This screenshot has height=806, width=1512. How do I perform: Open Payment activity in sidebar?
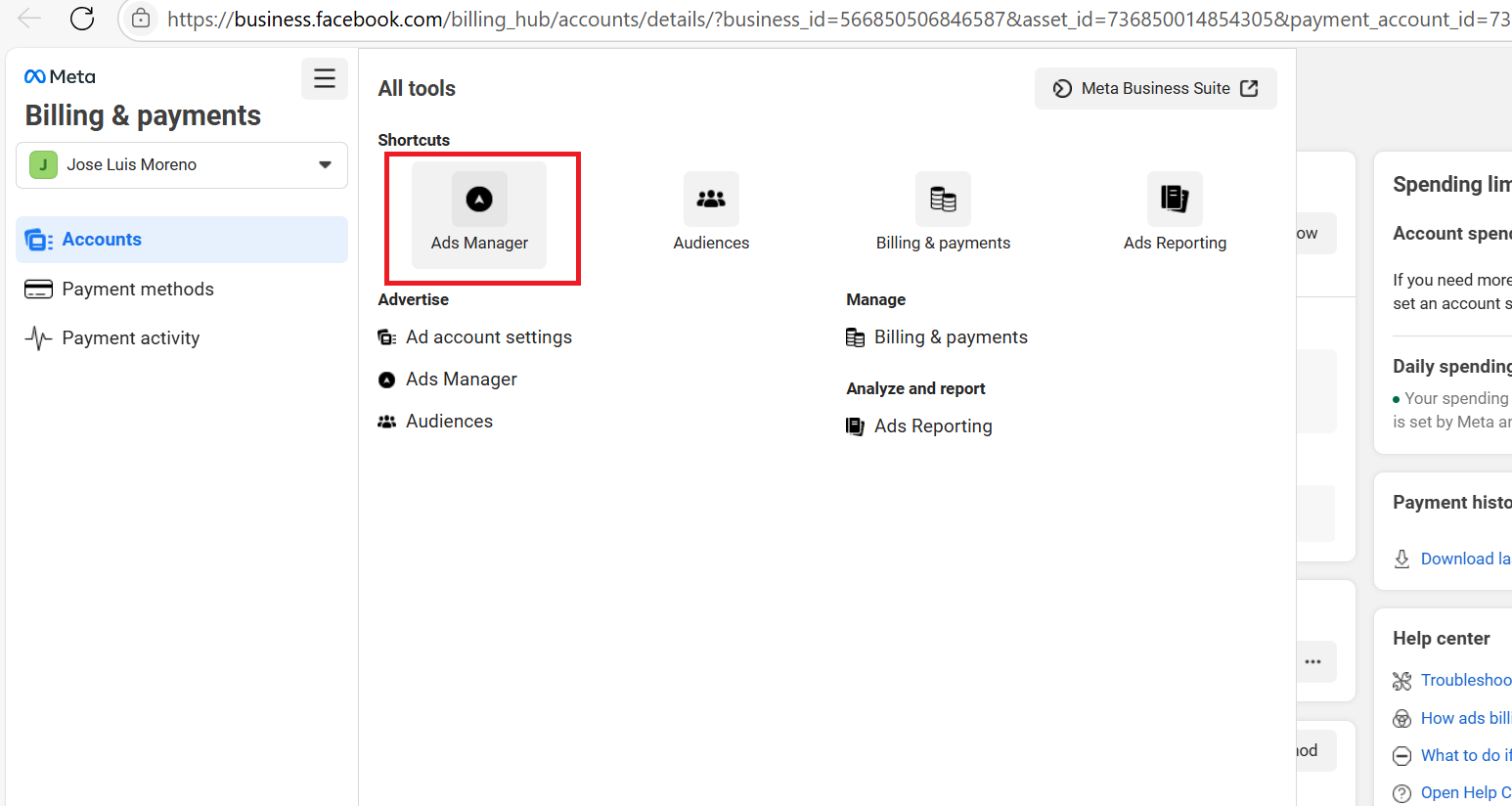(x=130, y=338)
